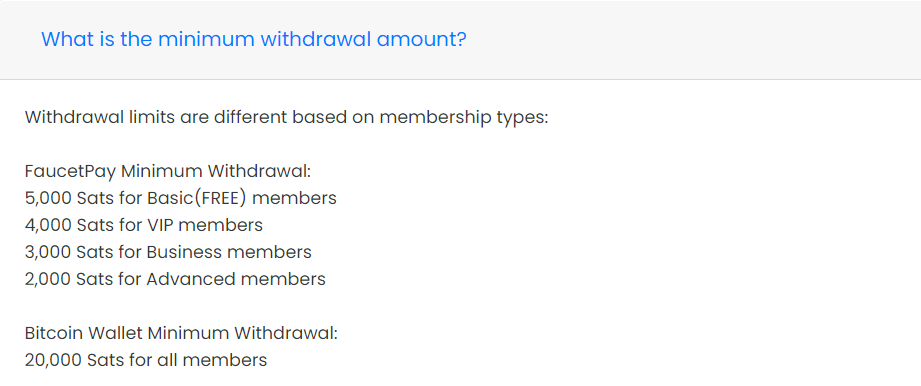The height and width of the screenshot is (386, 921).
Task: Click the word 'withdrawal' in blue question
Action: point(315,39)
